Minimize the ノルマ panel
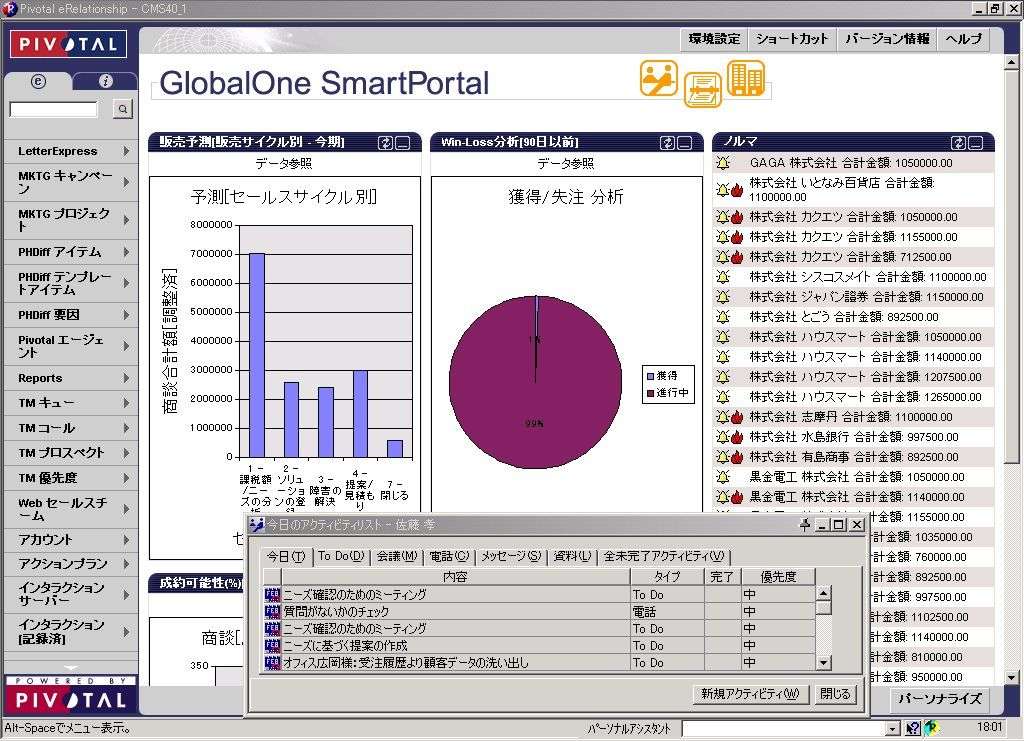This screenshot has height=741, width=1024. tap(976, 142)
